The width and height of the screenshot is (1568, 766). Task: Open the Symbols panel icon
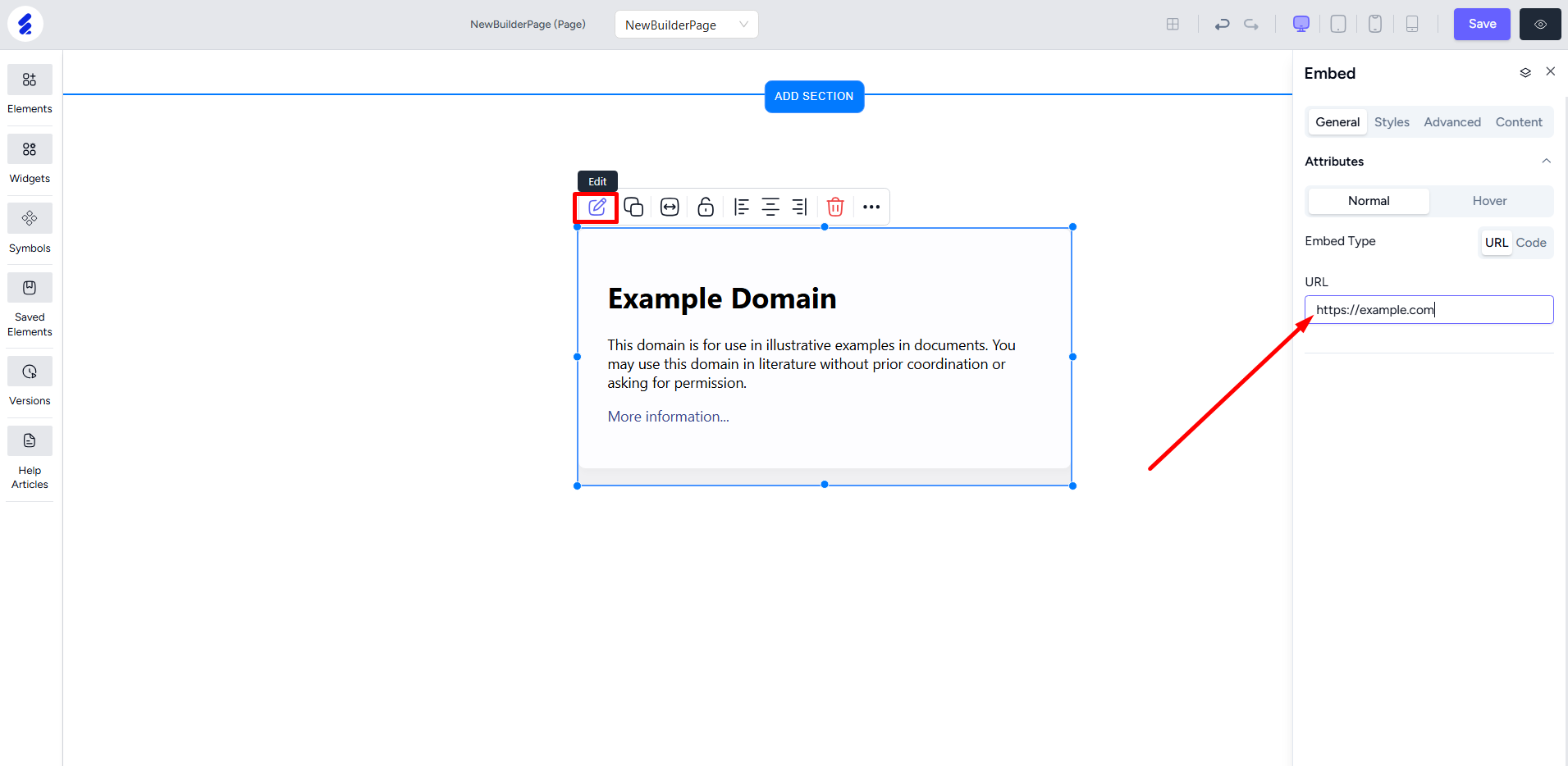30,218
